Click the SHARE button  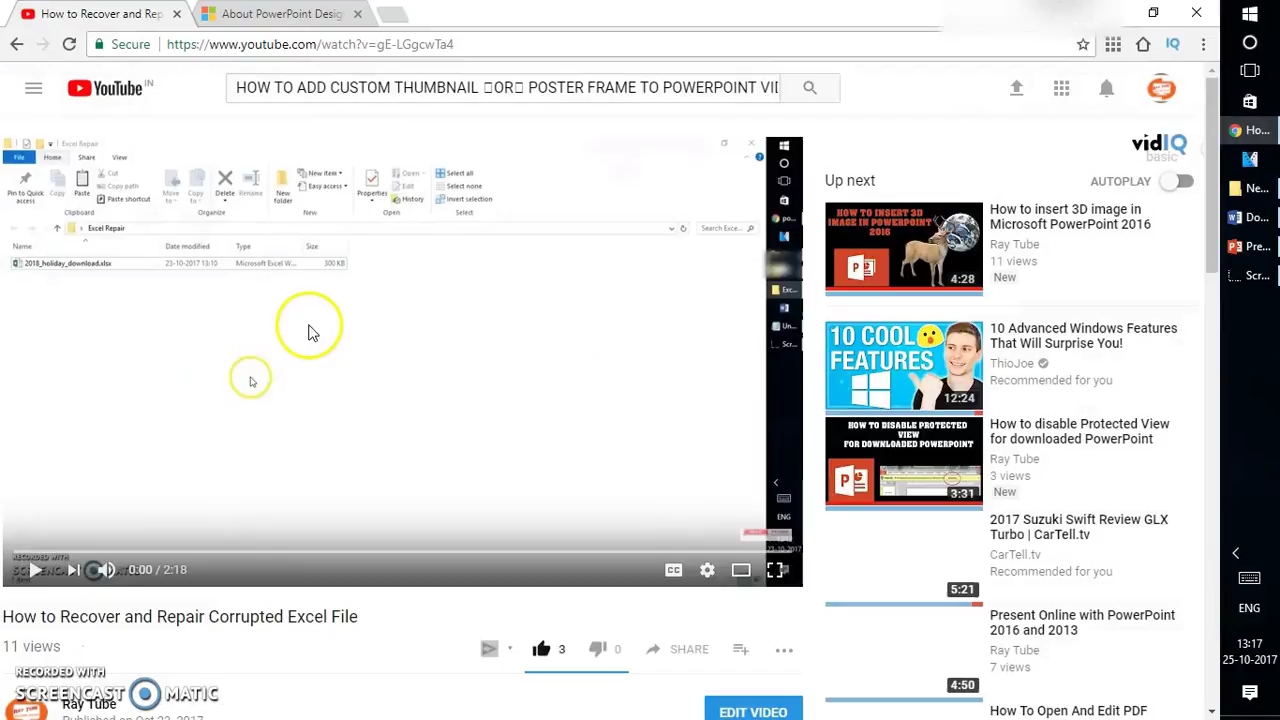click(677, 649)
